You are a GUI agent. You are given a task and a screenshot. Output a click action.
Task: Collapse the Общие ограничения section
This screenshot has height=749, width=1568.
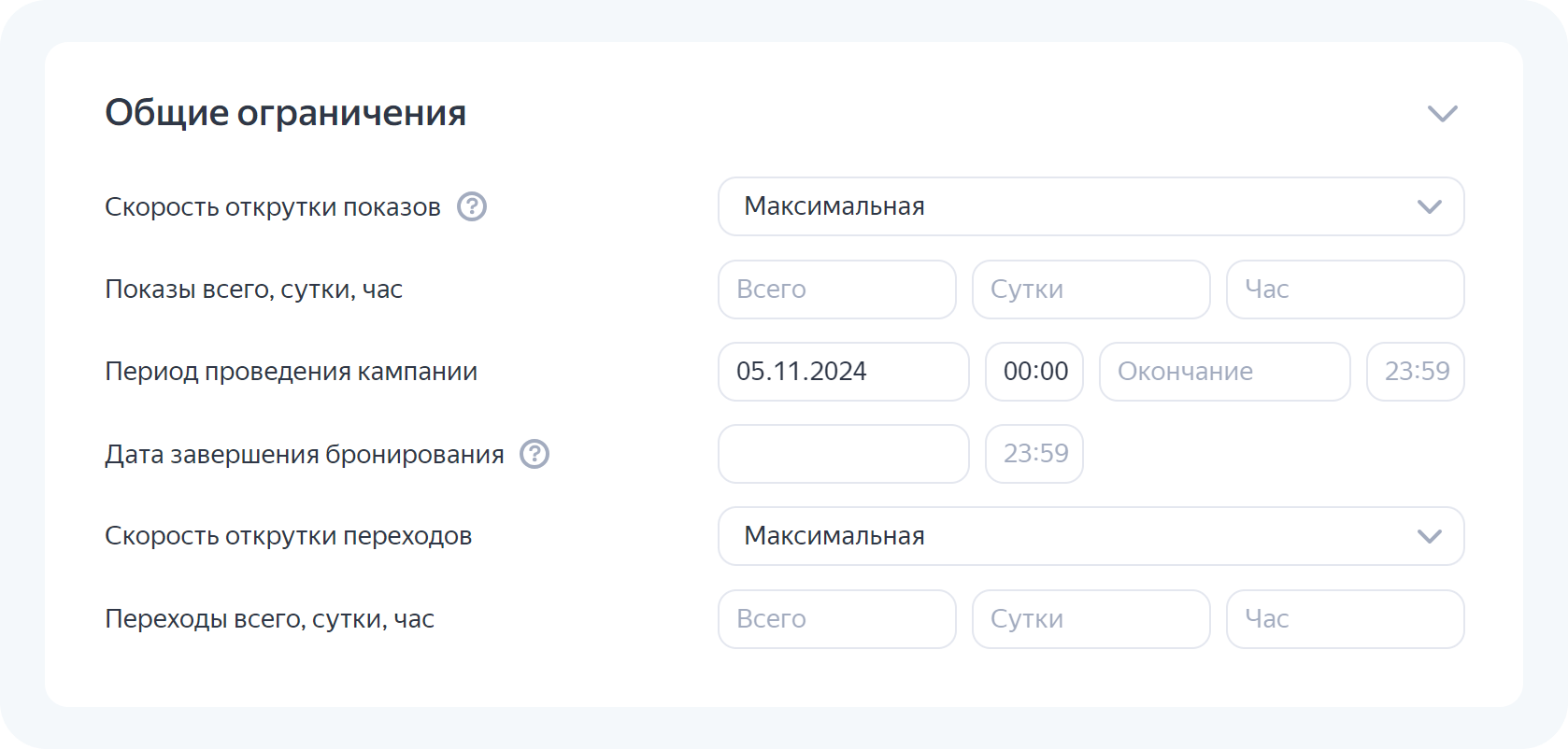pos(1442,114)
